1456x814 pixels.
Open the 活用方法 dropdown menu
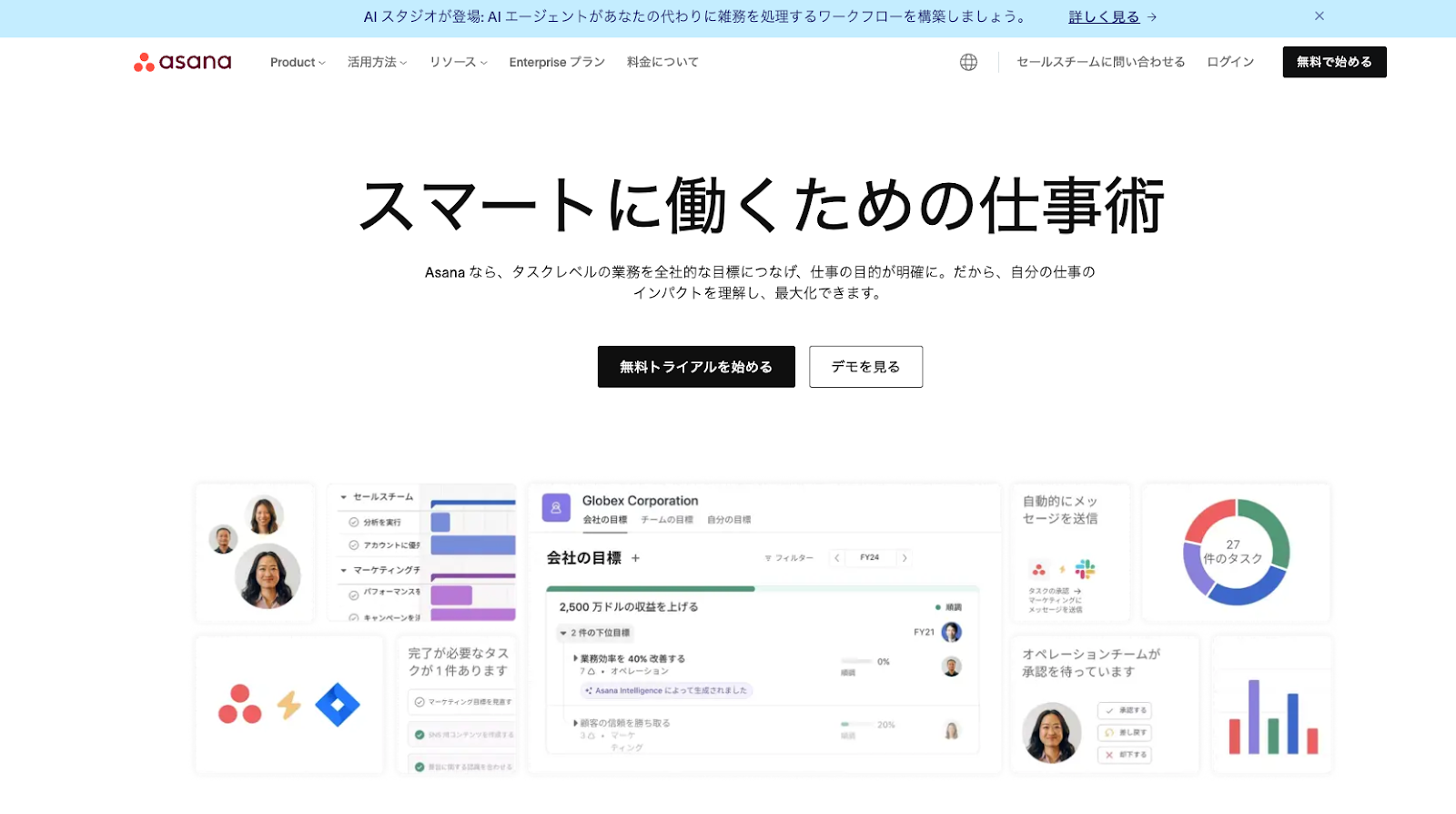(377, 62)
